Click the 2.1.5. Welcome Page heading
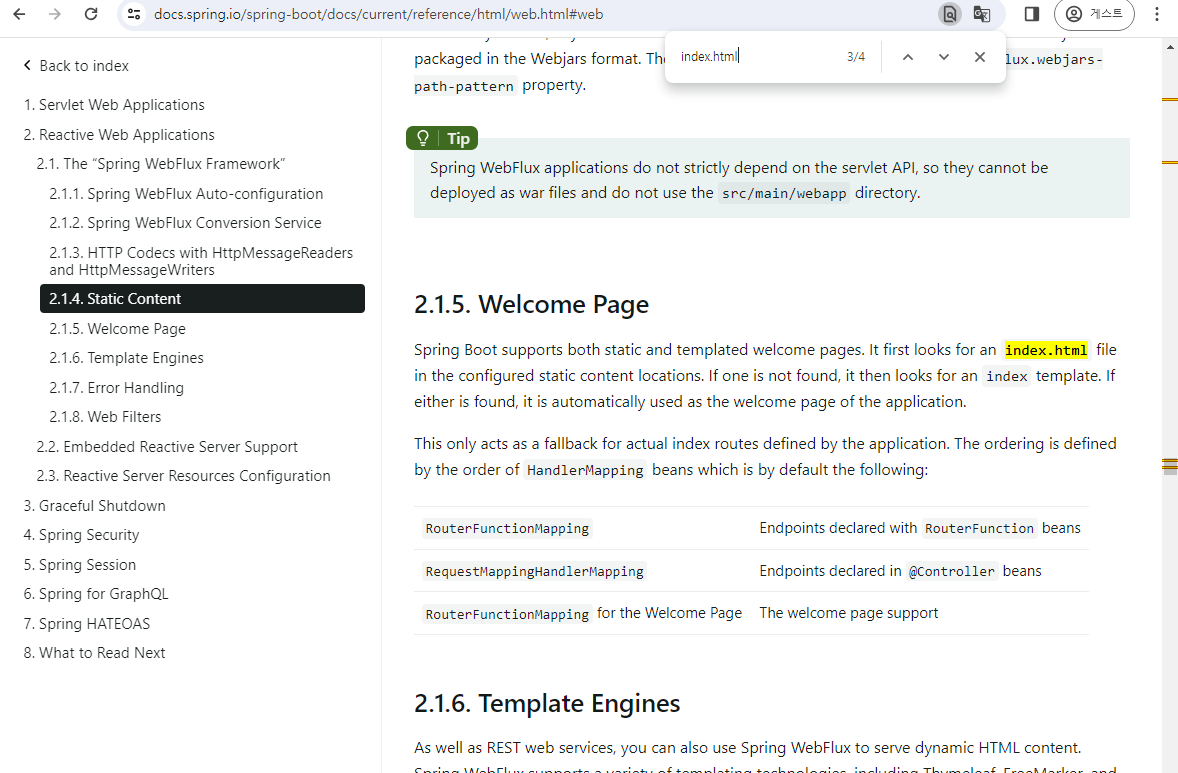Image resolution: width=1178 pixels, height=773 pixels. [x=531, y=304]
